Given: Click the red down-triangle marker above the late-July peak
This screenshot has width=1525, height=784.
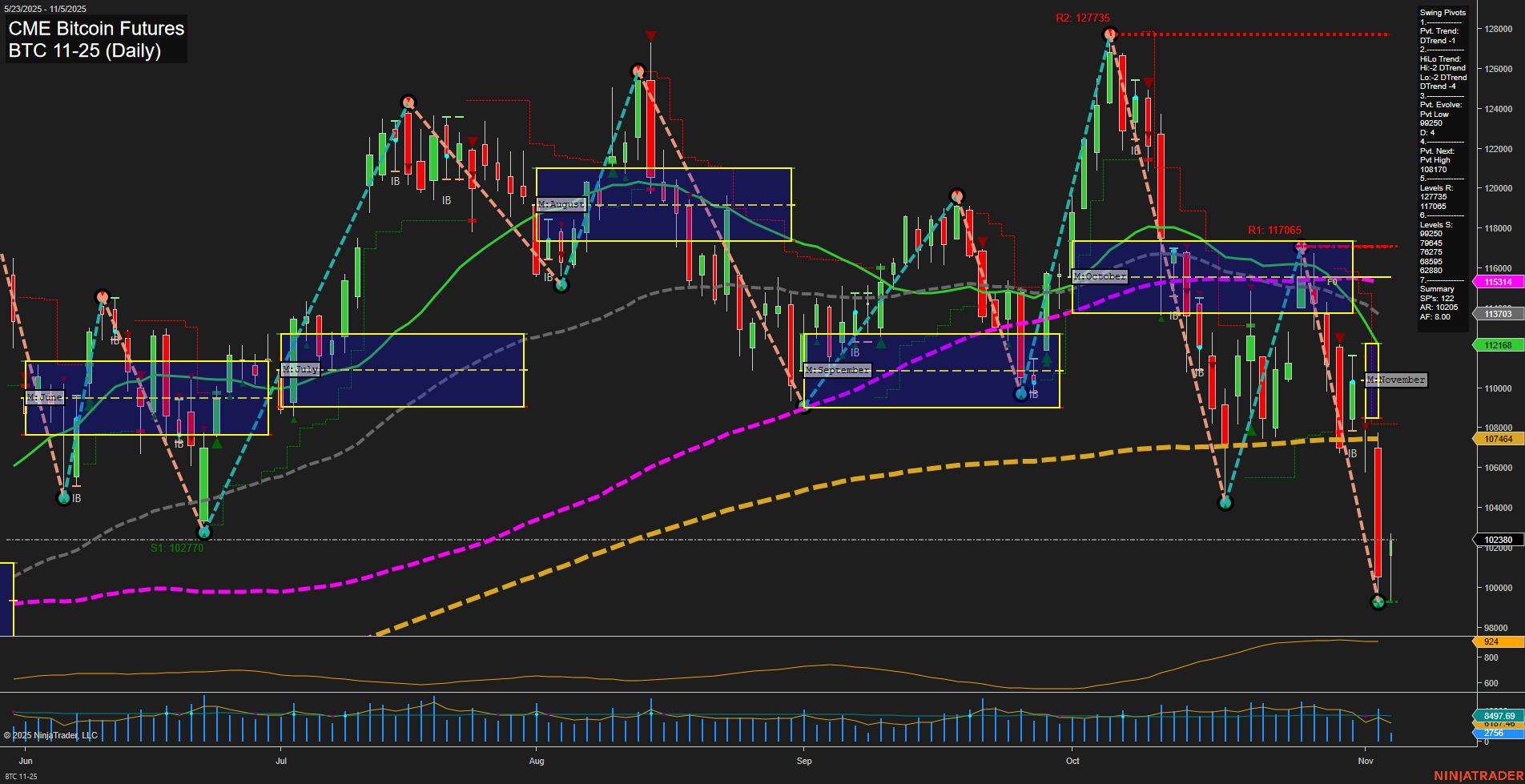Looking at the screenshot, I should (x=650, y=36).
